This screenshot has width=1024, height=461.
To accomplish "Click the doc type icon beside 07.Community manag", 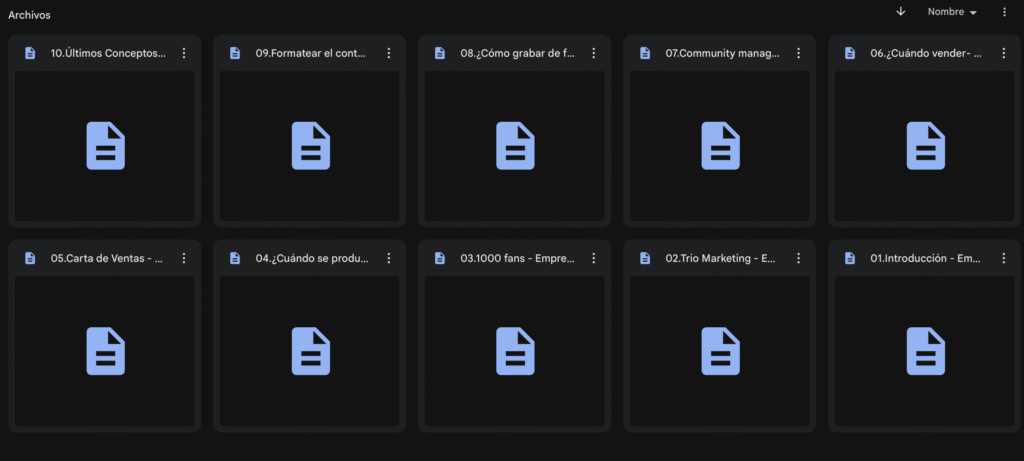I will 645,53.
